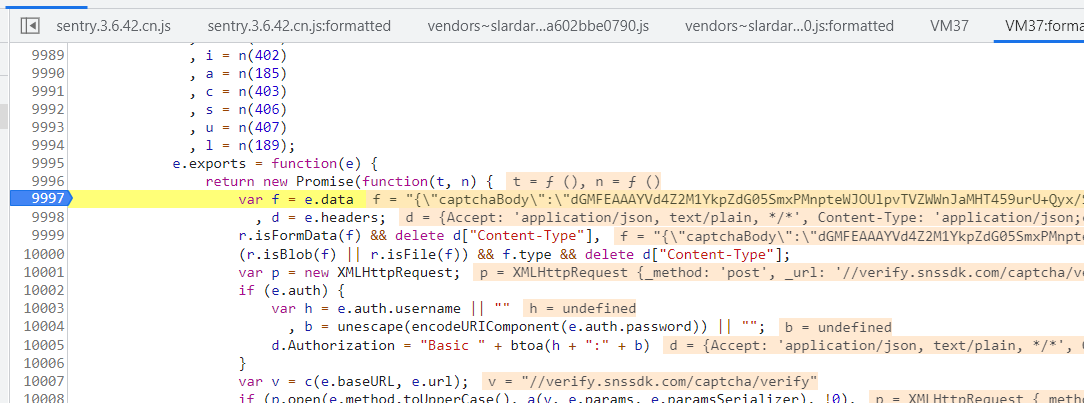Click ', l = n(189);' code line

point(242,145)
